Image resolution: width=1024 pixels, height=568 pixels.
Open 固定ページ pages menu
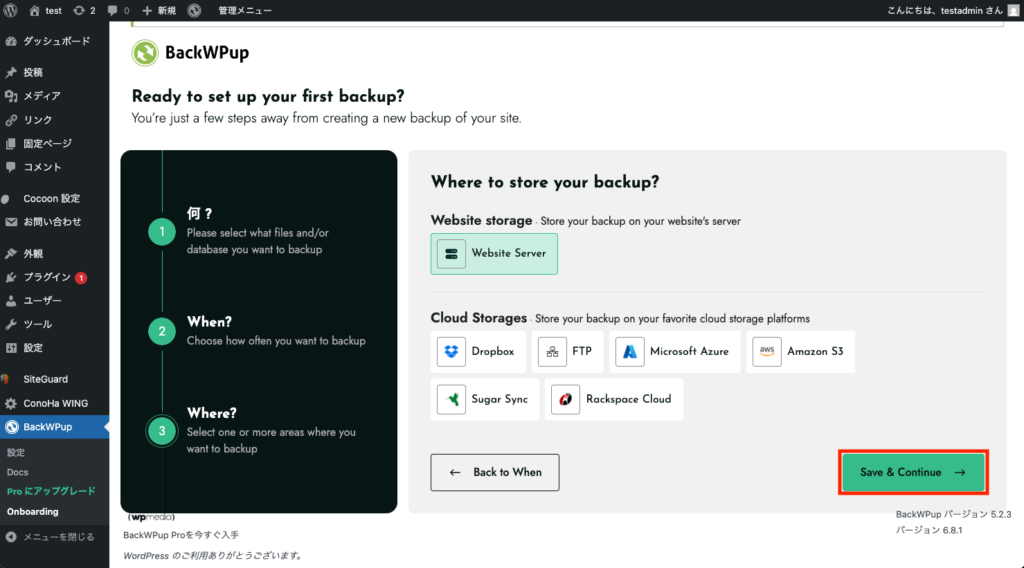55,144
